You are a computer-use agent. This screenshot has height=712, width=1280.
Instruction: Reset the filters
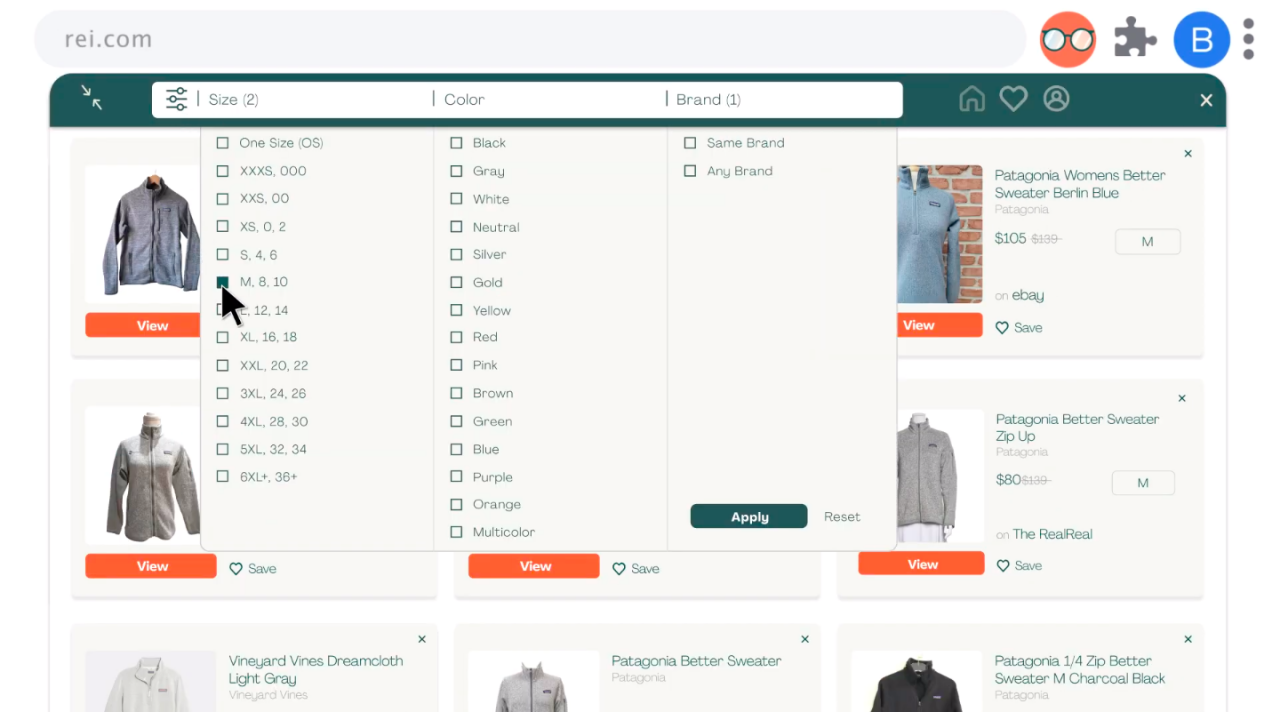pyautogui.click(x=842, y=517)
